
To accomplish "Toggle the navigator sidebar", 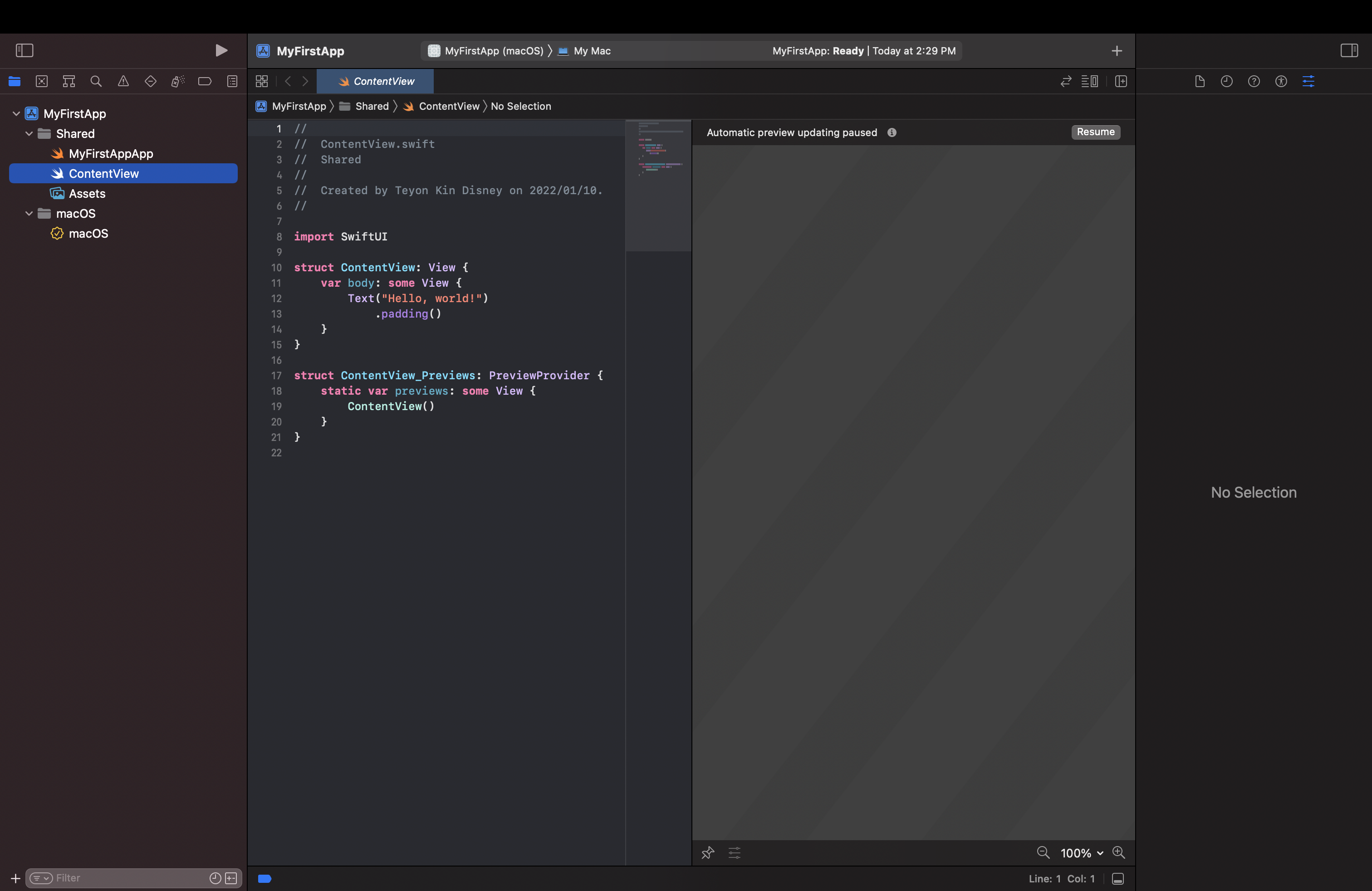I will click(x=24, y=50).
